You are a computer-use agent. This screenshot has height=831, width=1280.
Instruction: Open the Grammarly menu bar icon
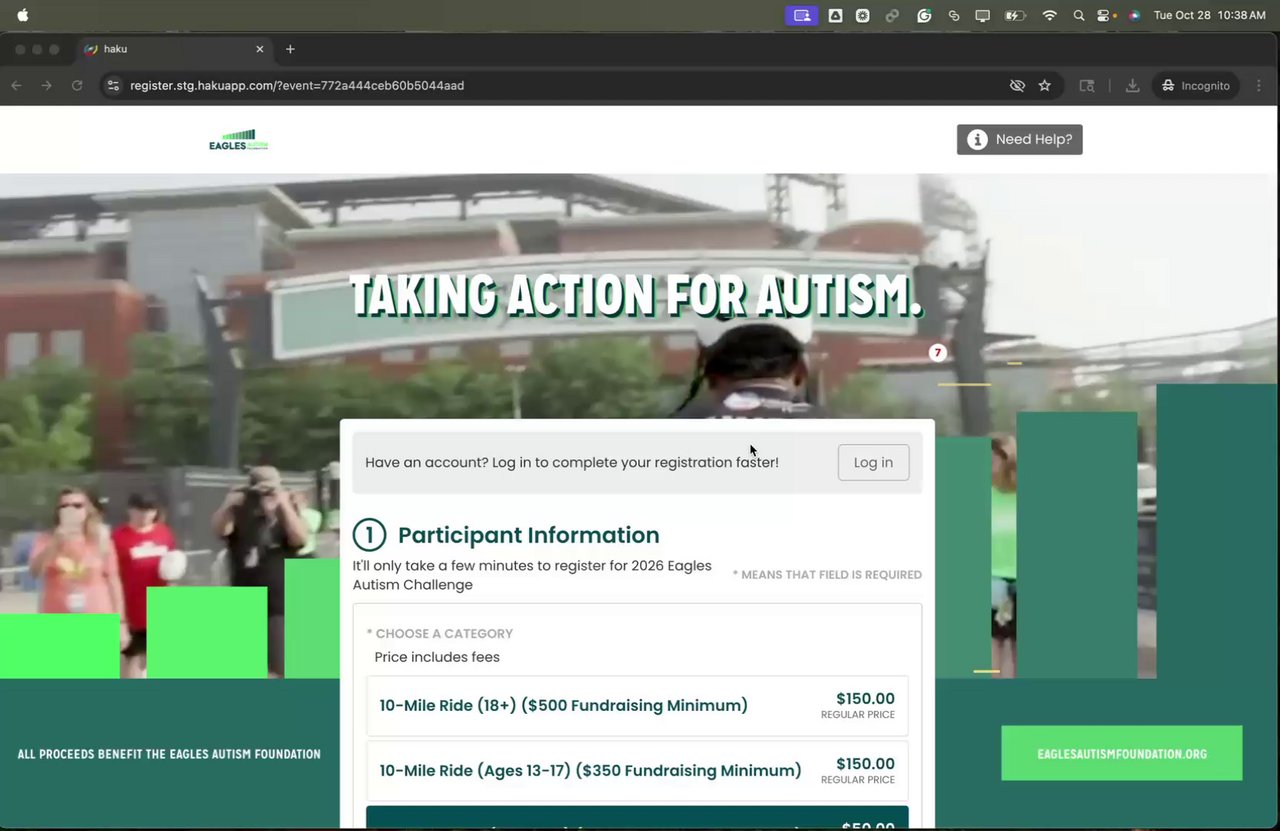click(925, 15)
